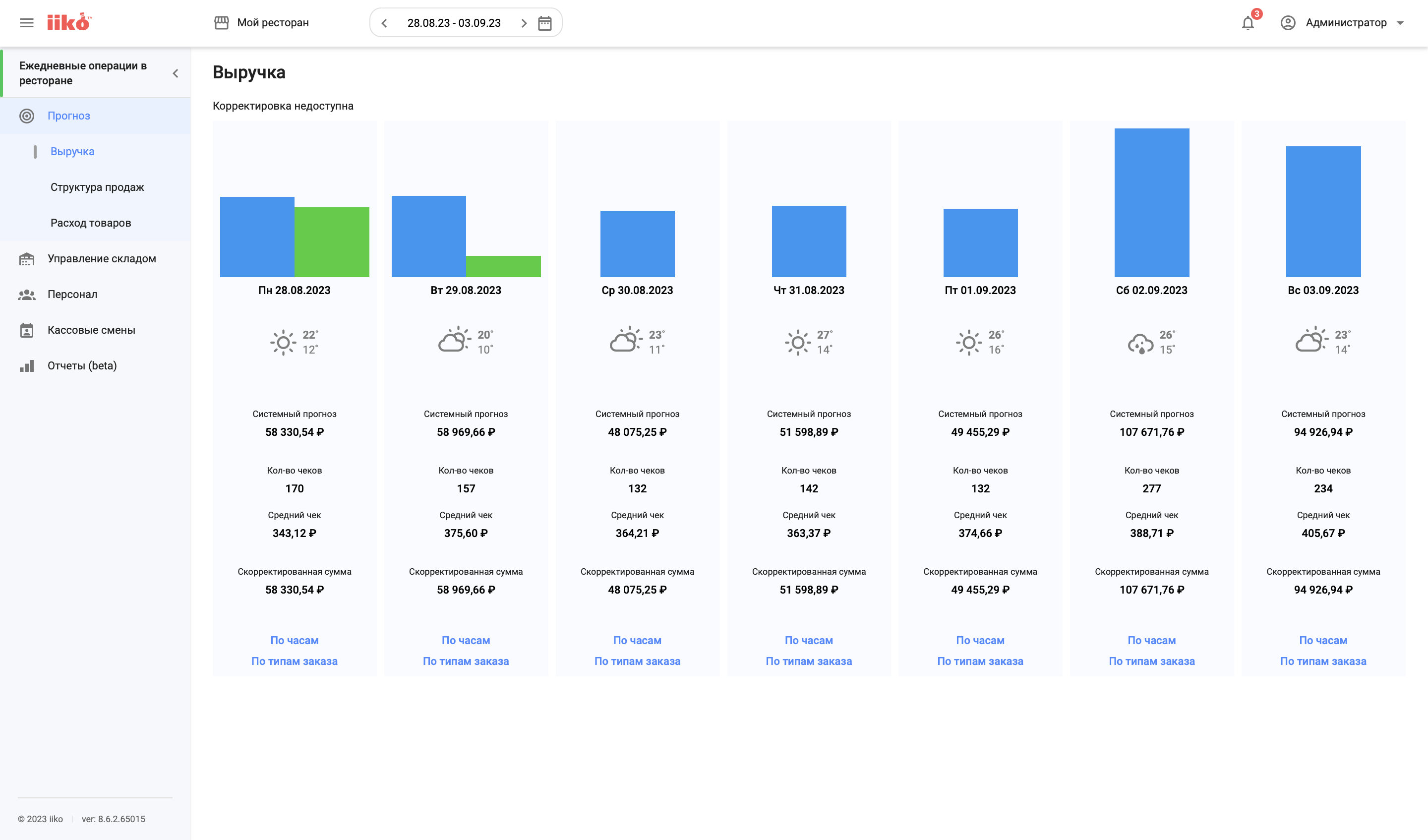This screenshot has width=1428, height=840.
Task: Select Расход товаров menu item
Action: tap(91, 223)
